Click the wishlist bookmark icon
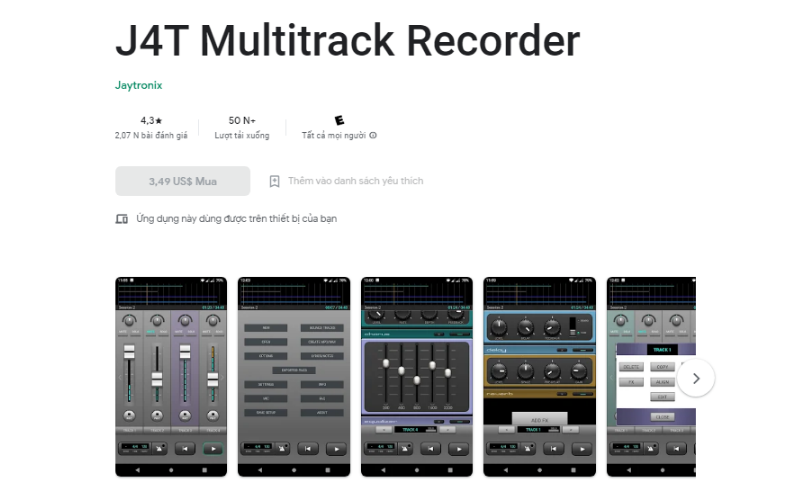Viewport: 800px width, 500px height. click(274, 181)
